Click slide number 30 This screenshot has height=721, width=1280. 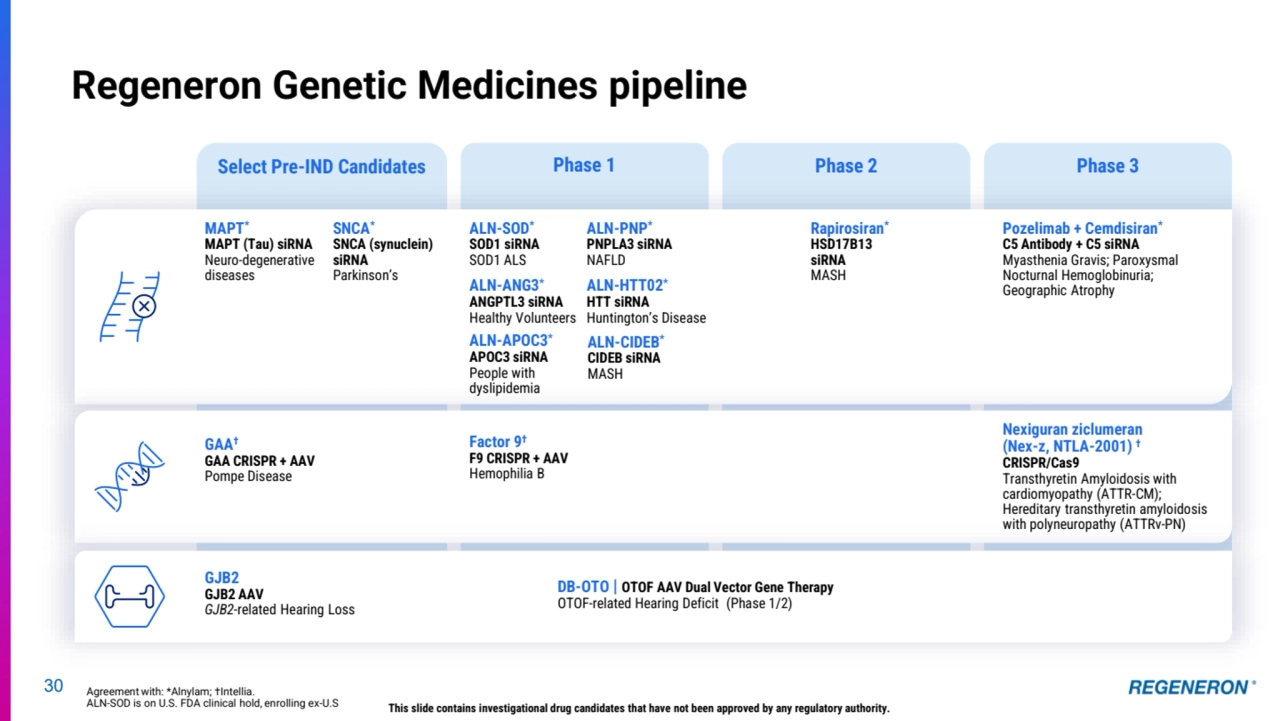(x=53, y=686)
